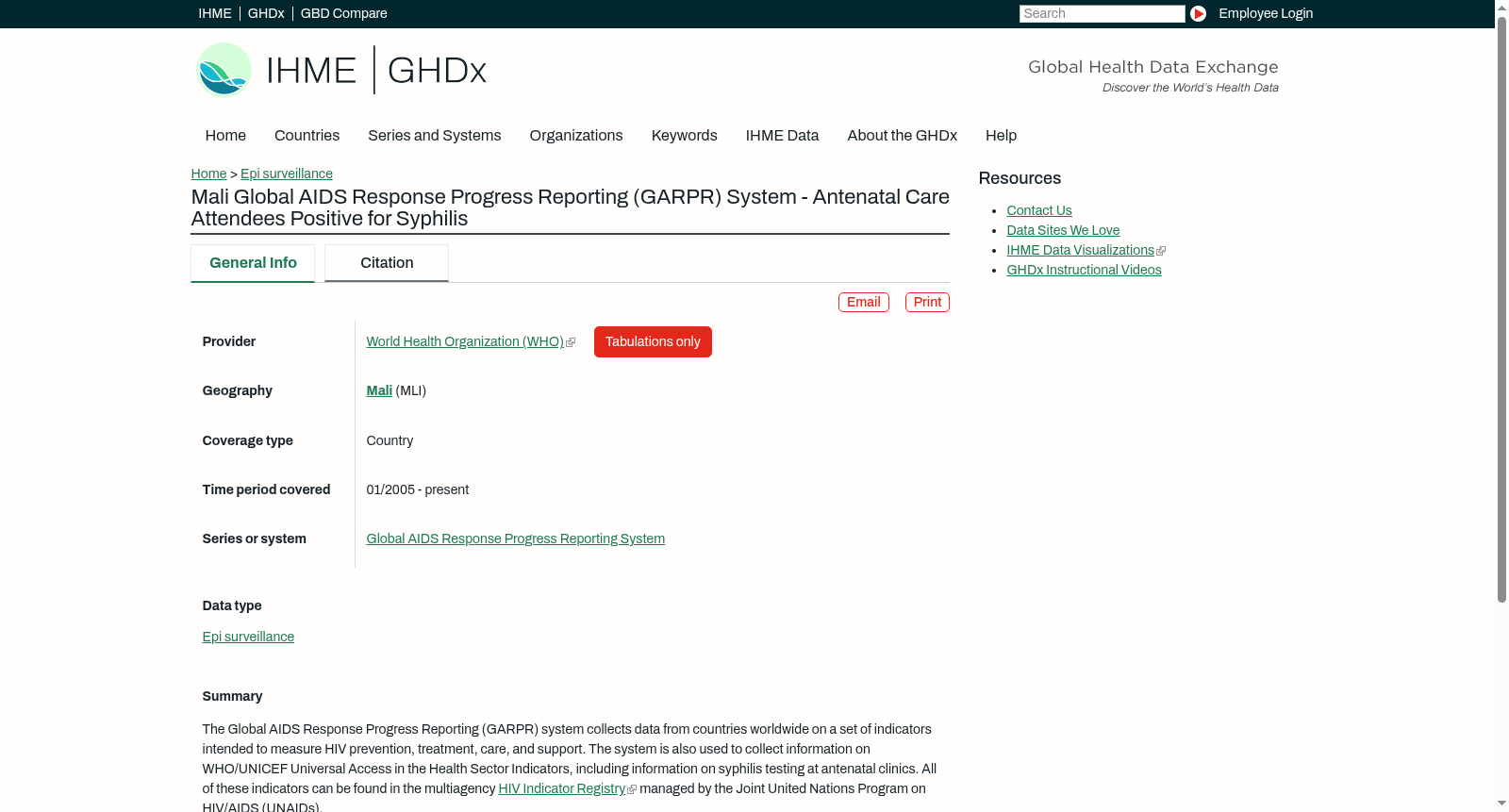The width and height of the screenshot is (1509, 812).
Task: Select the General Info tab
Action: click(x=253, y=263)
